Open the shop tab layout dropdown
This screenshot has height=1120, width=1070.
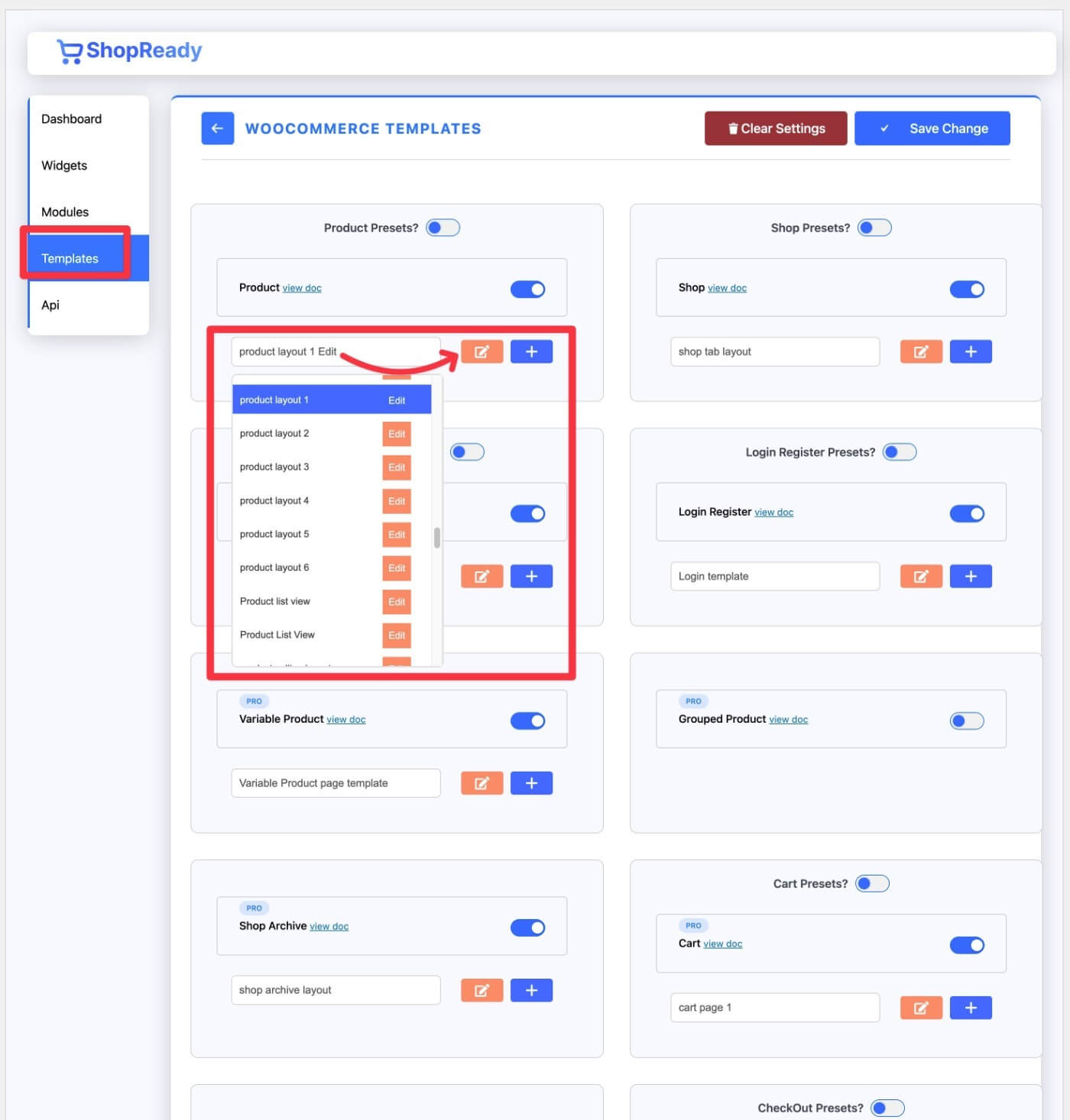pos(775,351)
